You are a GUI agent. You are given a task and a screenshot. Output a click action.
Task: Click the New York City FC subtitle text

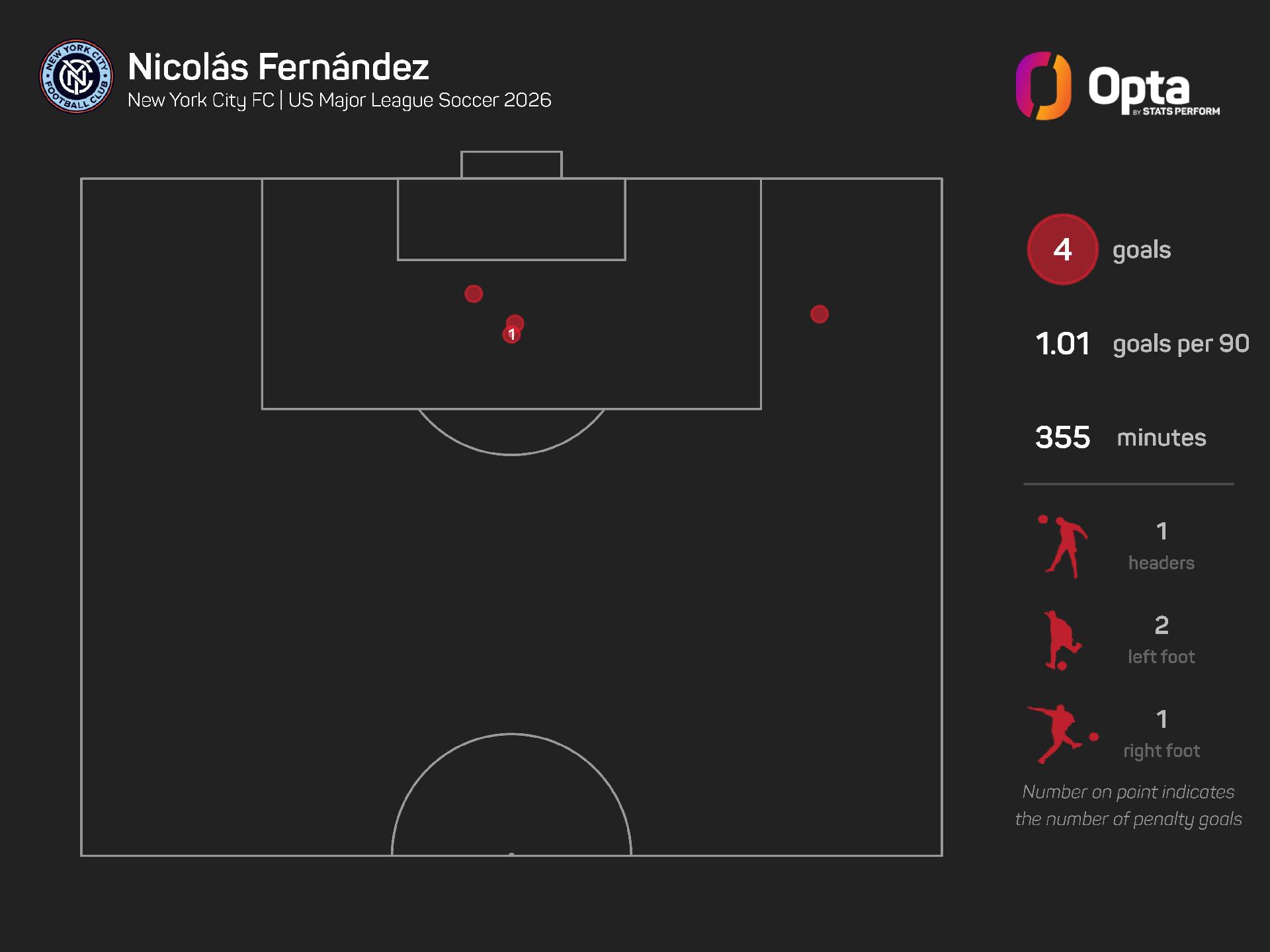(x=339, y=100)
